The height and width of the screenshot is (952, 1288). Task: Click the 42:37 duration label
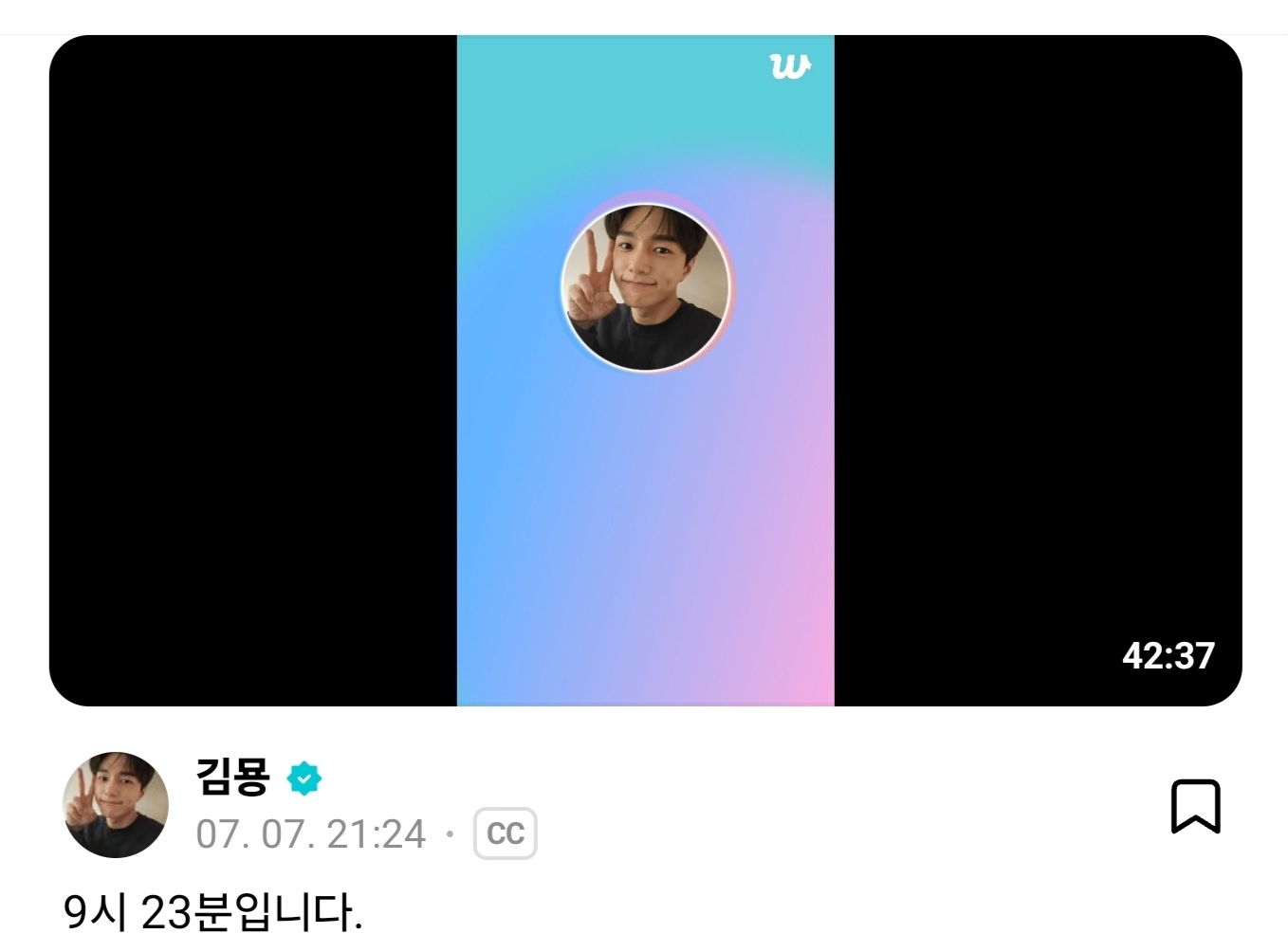[x=1168, y=656]
